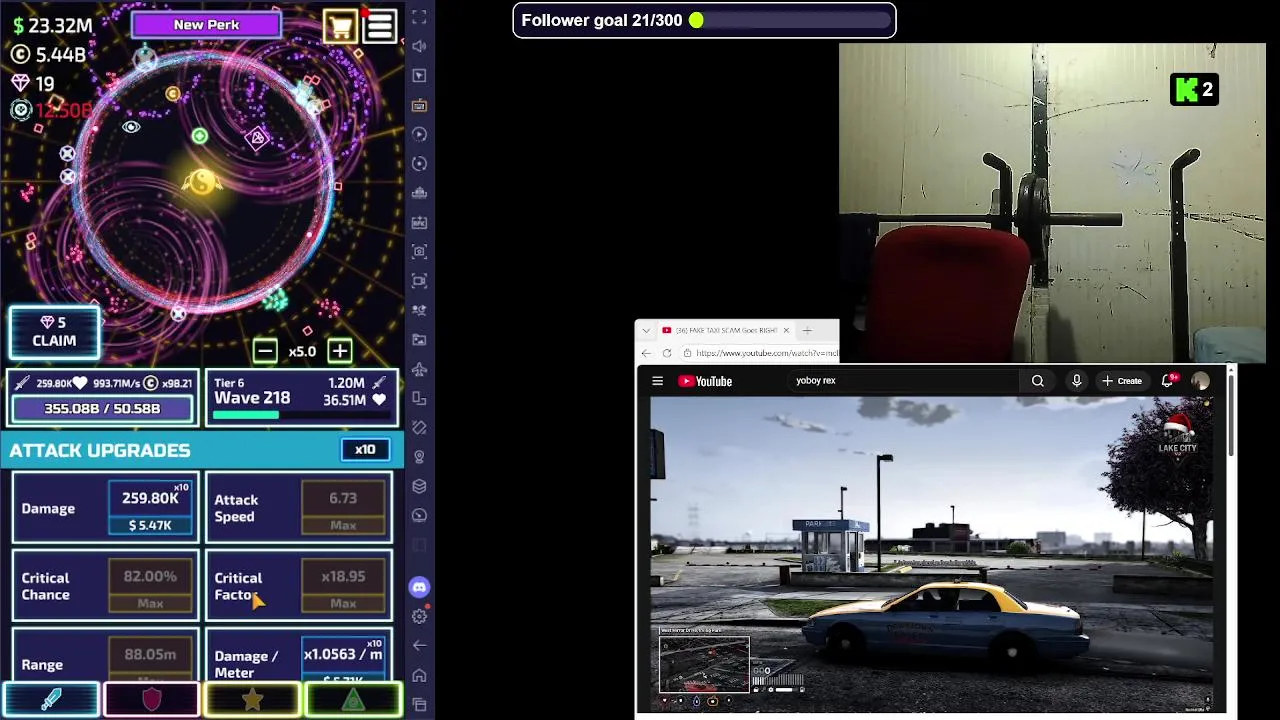Click the browser address bar URL
Image resolution: width=1280 pixels, height=720 pixels.
[765, 353]
